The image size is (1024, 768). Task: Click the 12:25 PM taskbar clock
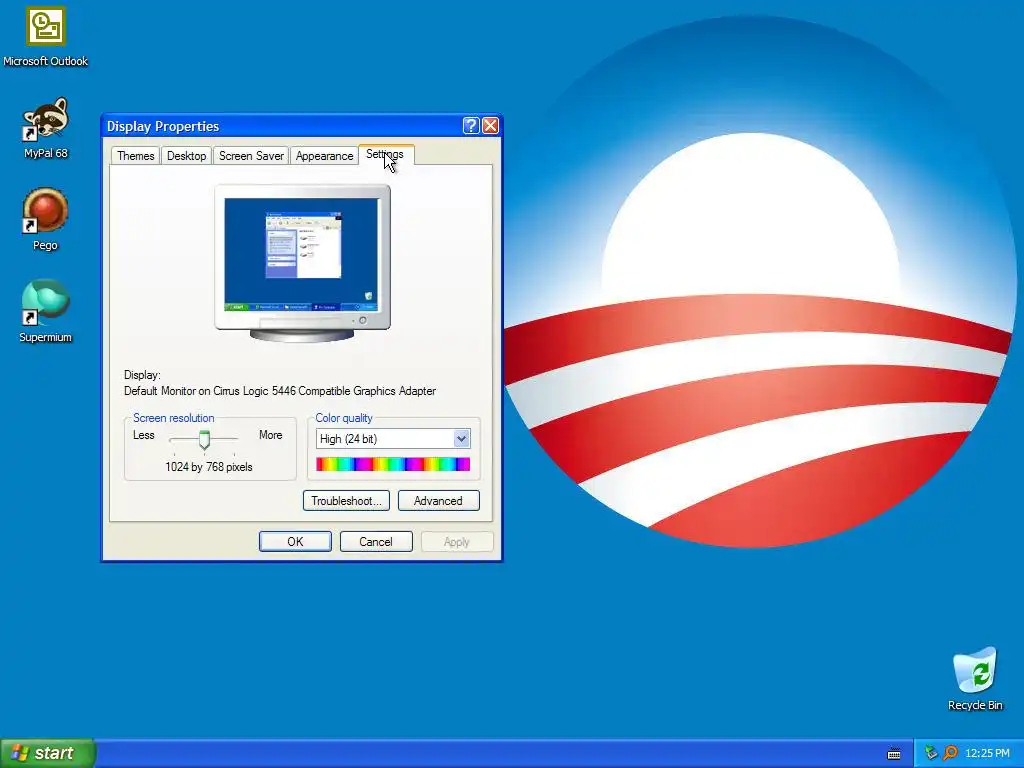(987, 753)
